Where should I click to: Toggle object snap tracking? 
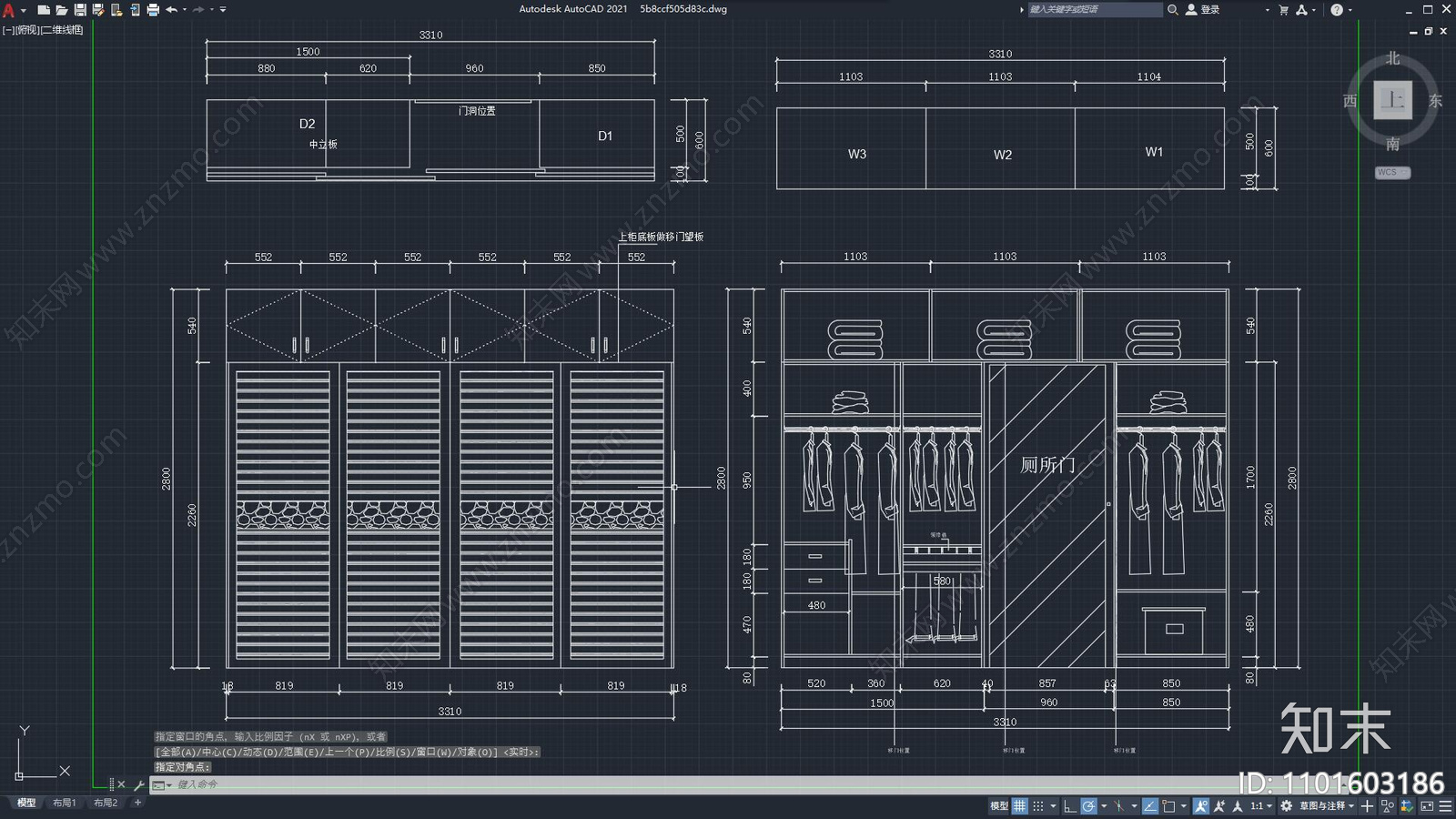point(1150,805)
